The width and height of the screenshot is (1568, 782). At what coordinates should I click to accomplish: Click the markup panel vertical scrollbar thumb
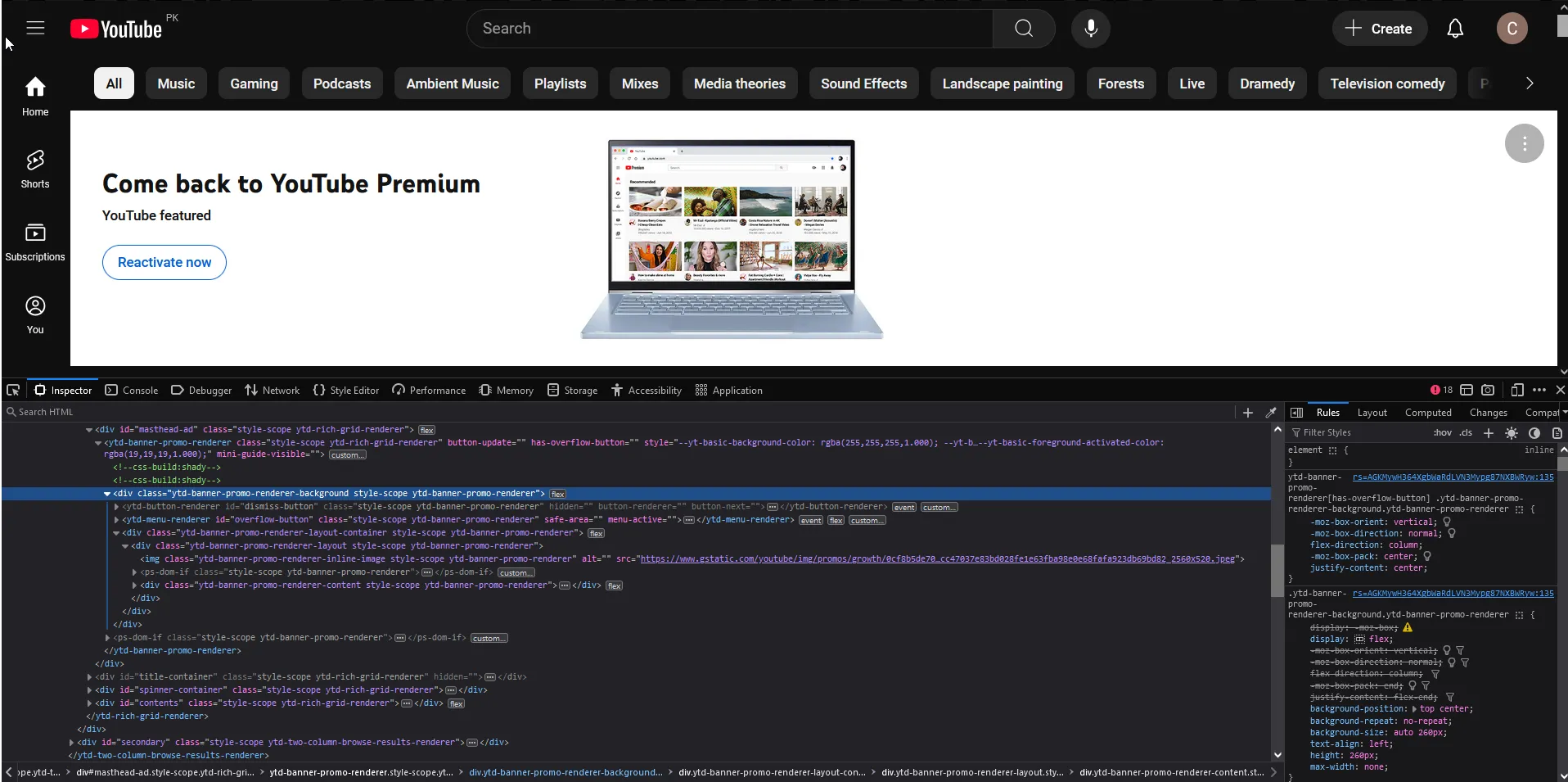coord(1277,570)
